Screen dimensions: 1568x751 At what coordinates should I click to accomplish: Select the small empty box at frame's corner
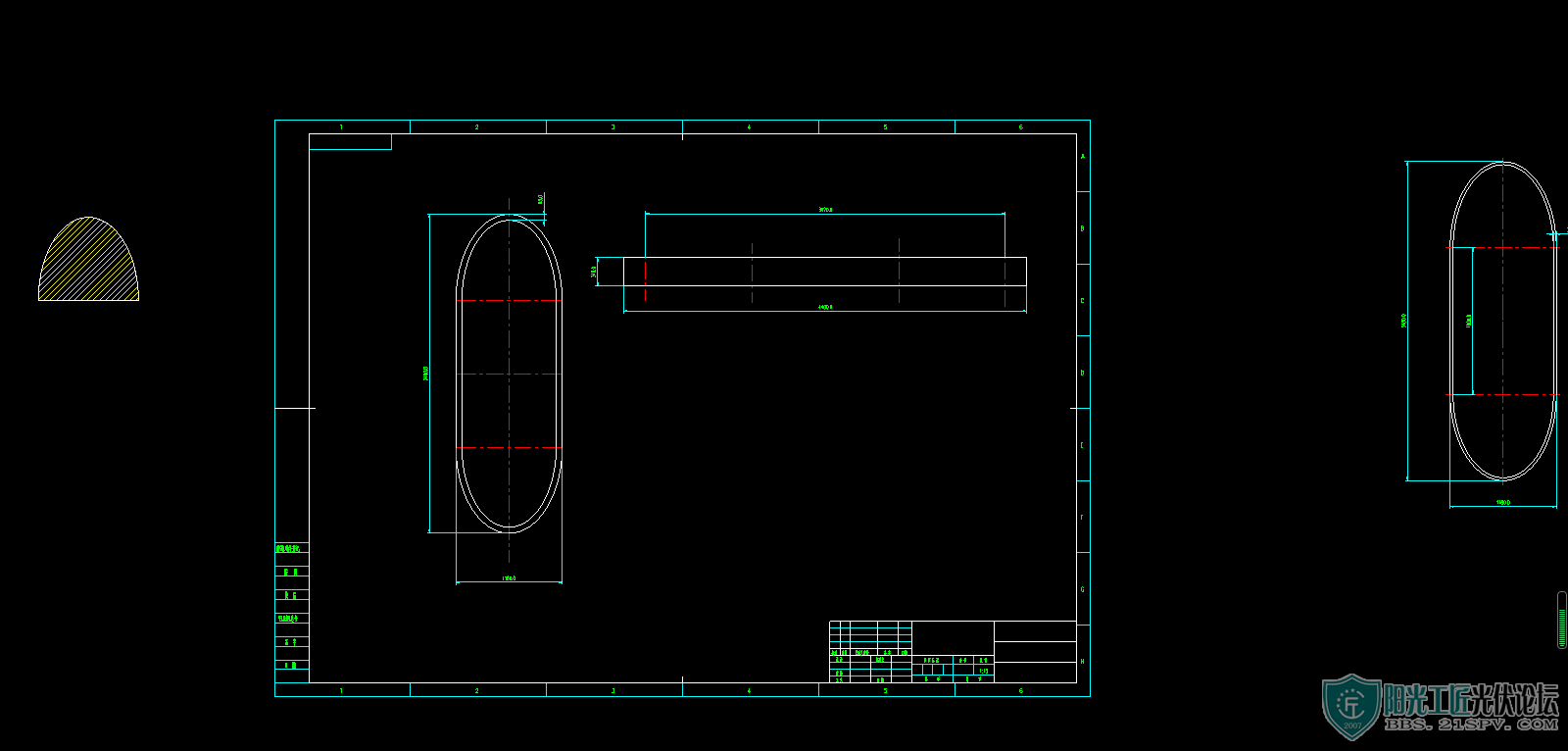(350, 142)
